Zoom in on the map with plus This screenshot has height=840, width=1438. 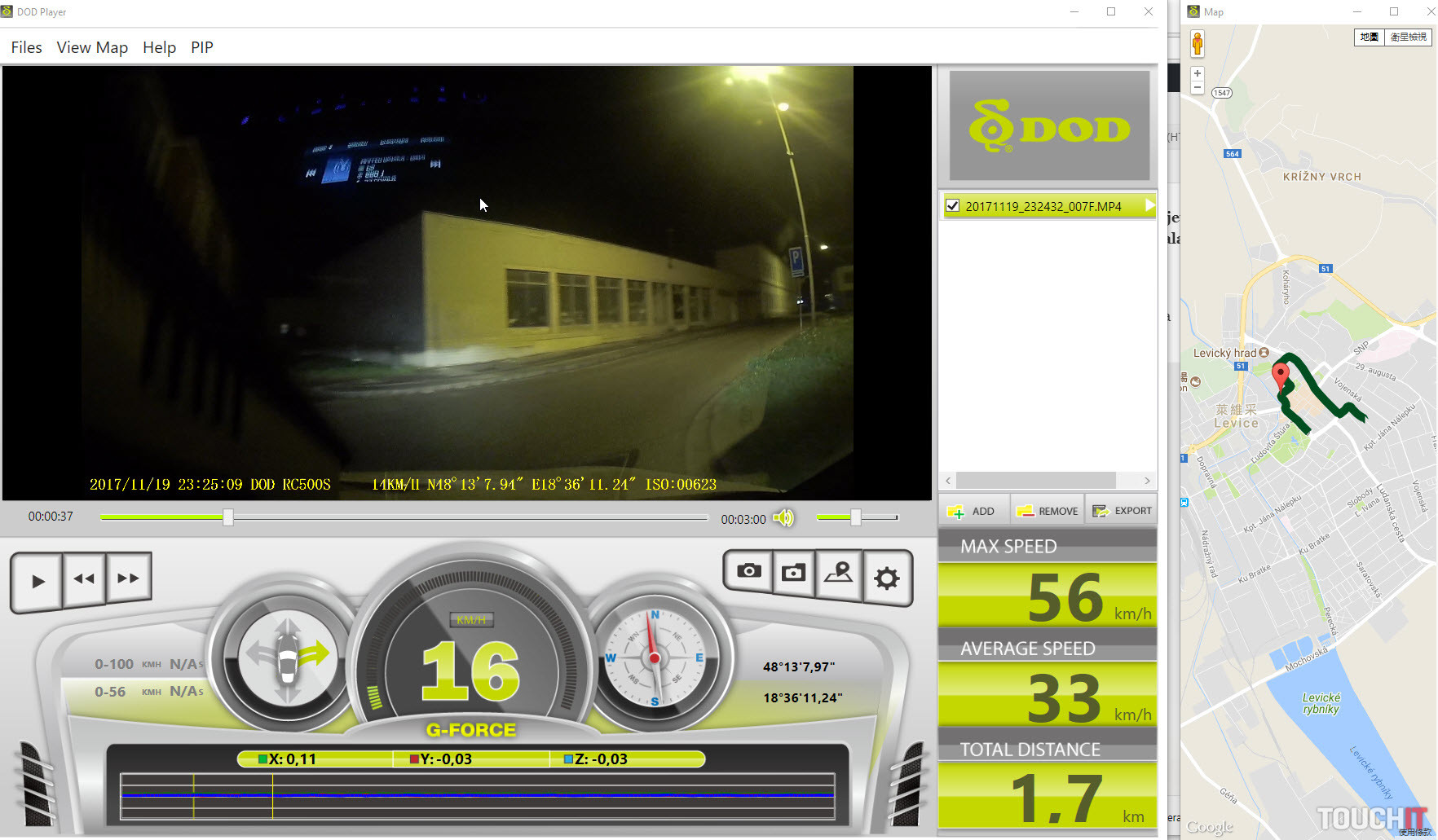[1197, 73]
